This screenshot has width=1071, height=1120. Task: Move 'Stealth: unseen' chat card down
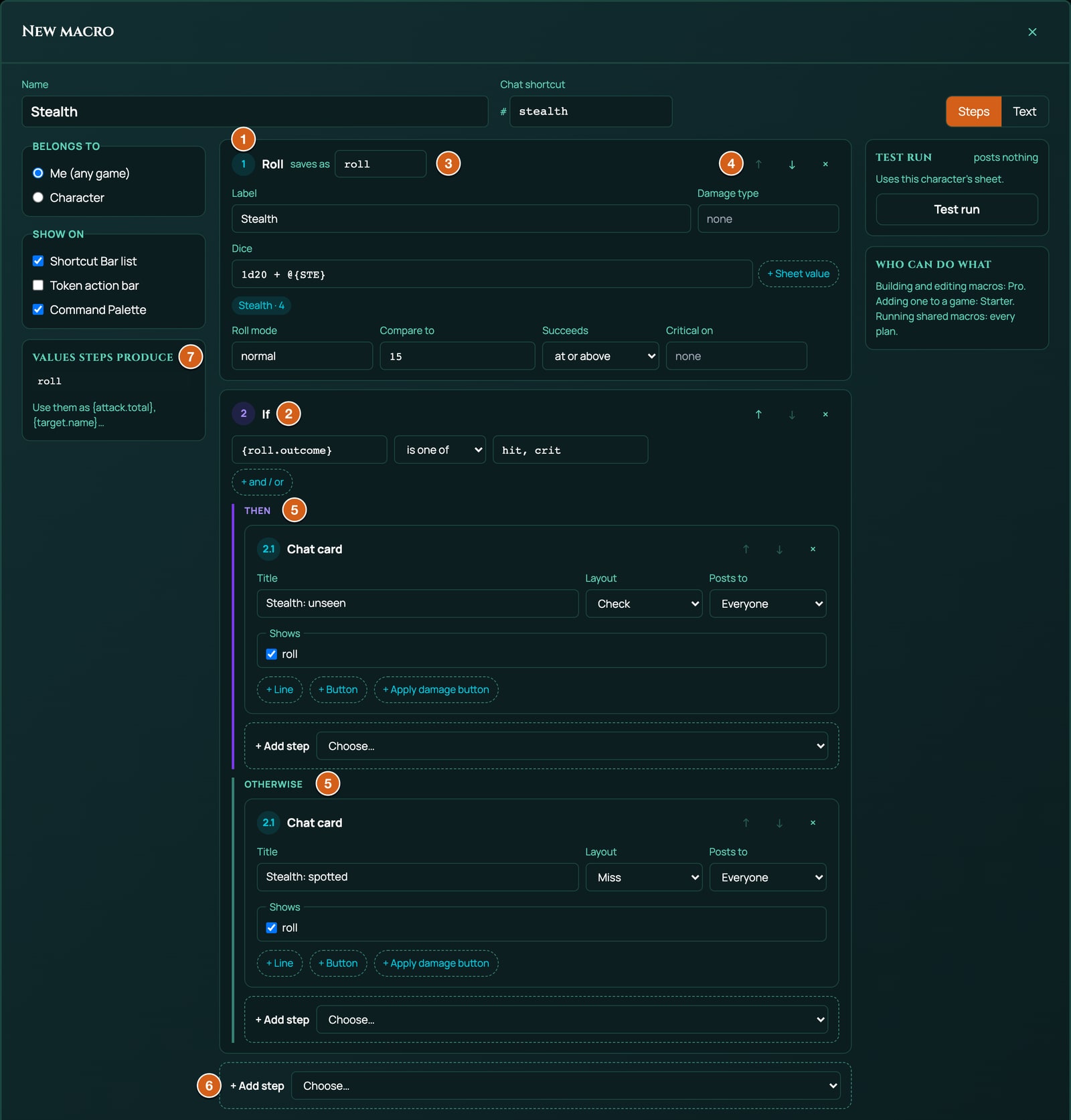pos(779,549)
